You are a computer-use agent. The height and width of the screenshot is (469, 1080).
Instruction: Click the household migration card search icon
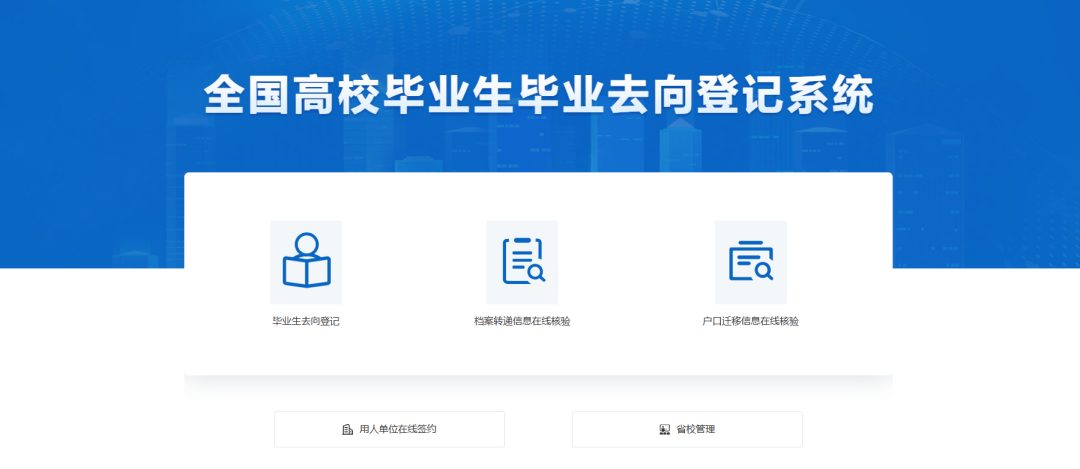tap(750, 261)
